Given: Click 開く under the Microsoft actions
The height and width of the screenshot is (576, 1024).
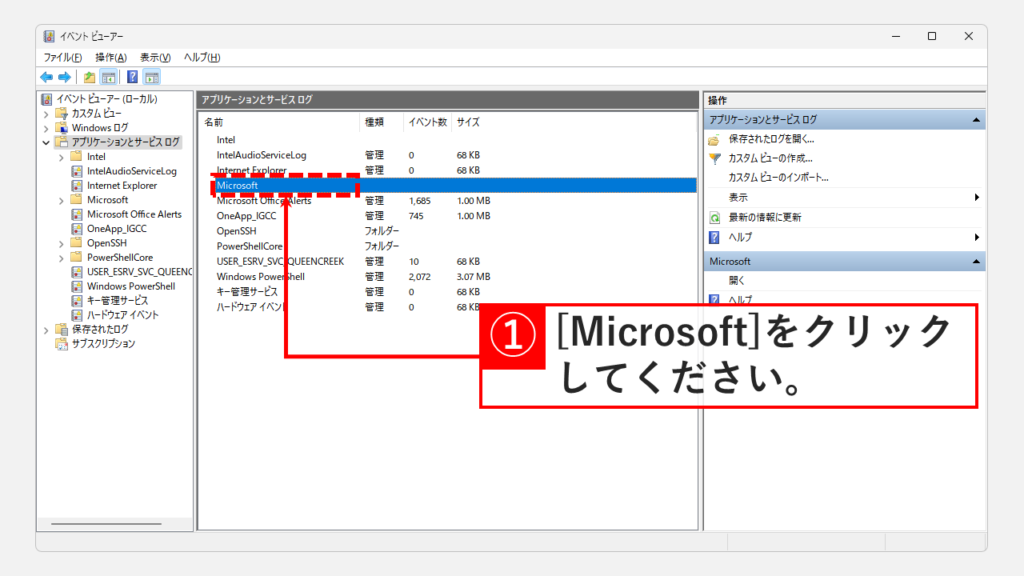Looking at the screenshot, I should [737, 281].
